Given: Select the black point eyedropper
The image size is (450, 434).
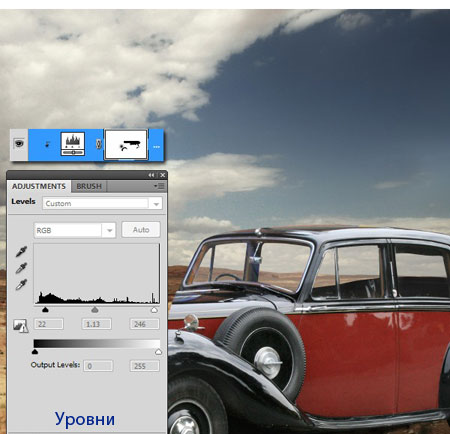Looking at the screenshot, I should point(21,252).
